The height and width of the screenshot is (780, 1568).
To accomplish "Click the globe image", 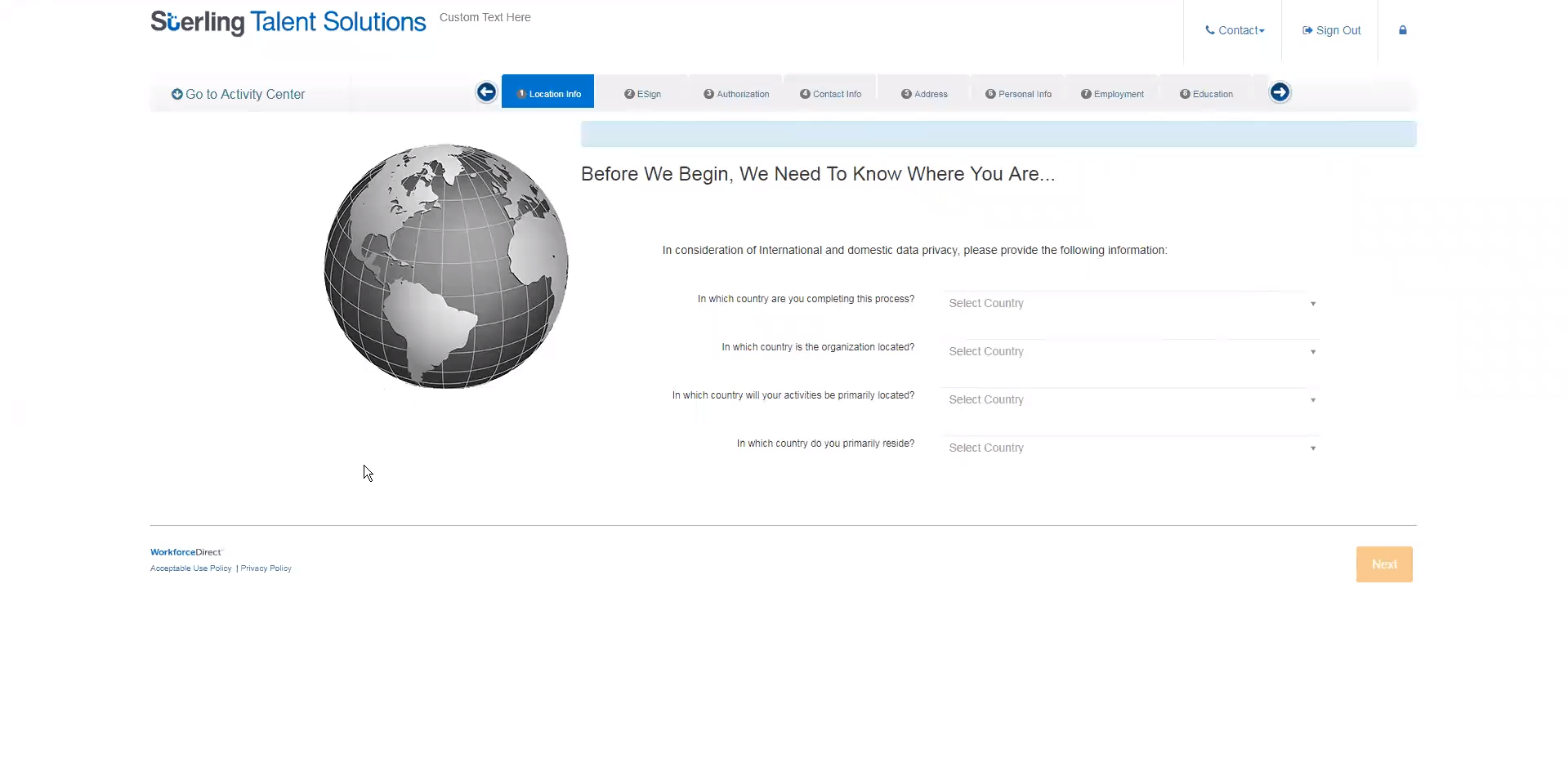I will [446, 266].
